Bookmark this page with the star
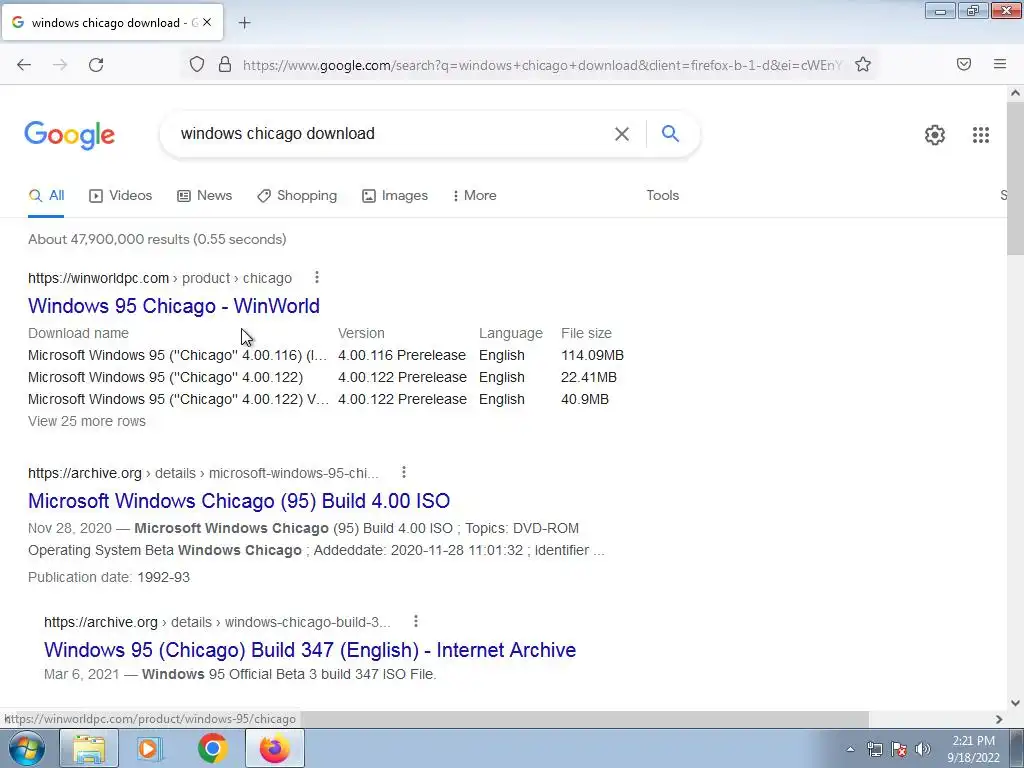The image size is (1024, 768). (x=863, y=65)
